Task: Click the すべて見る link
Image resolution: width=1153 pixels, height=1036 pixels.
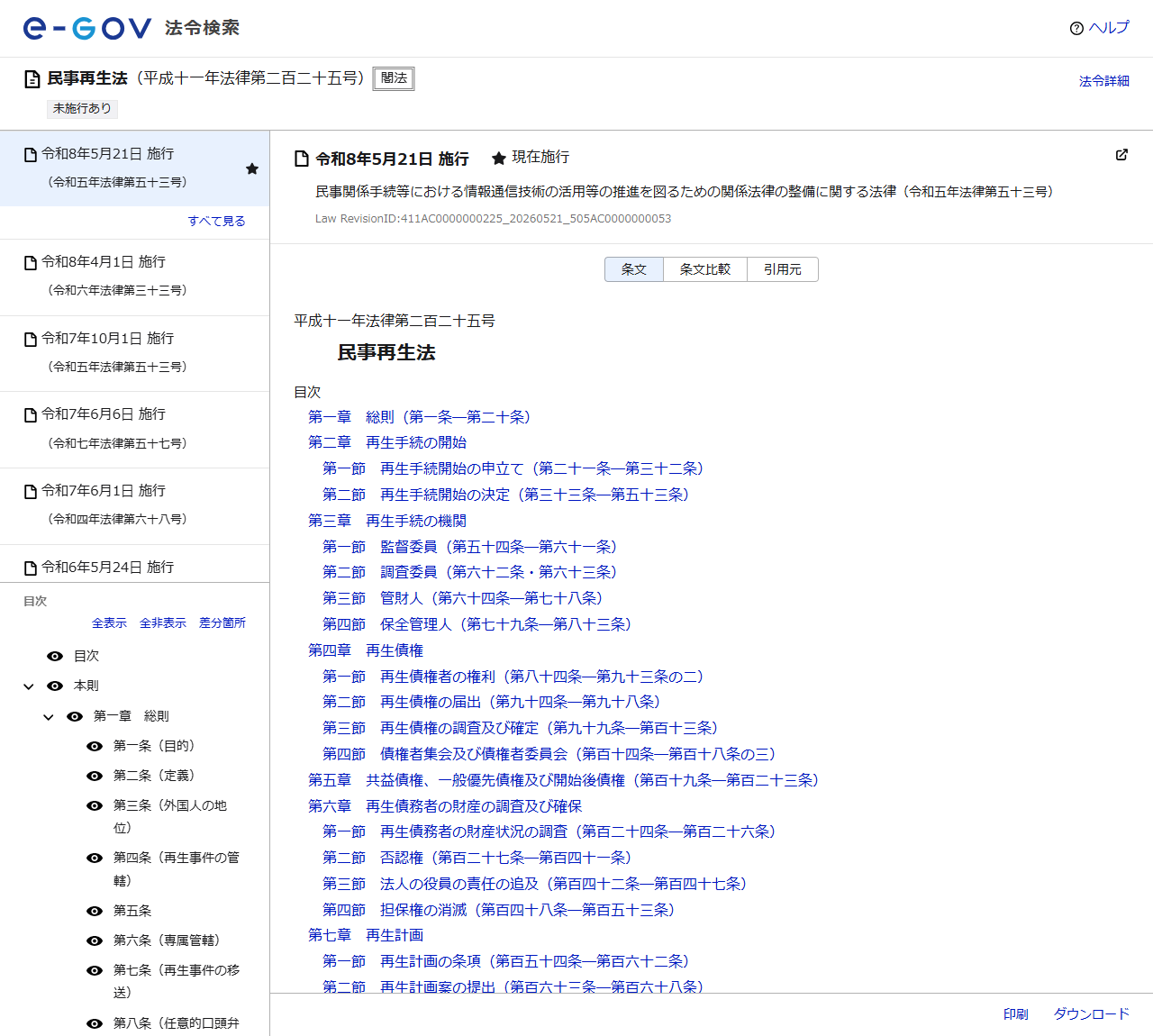Action: [216, 222]
